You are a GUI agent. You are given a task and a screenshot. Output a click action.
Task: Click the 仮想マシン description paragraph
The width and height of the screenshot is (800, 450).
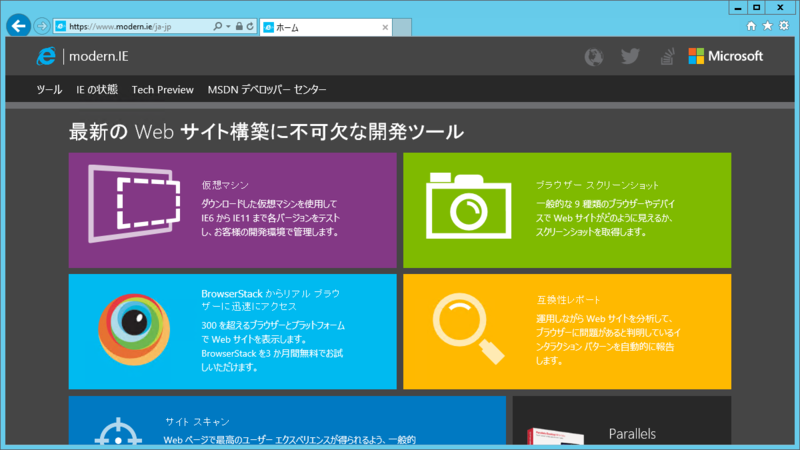(x=270, y=218)
